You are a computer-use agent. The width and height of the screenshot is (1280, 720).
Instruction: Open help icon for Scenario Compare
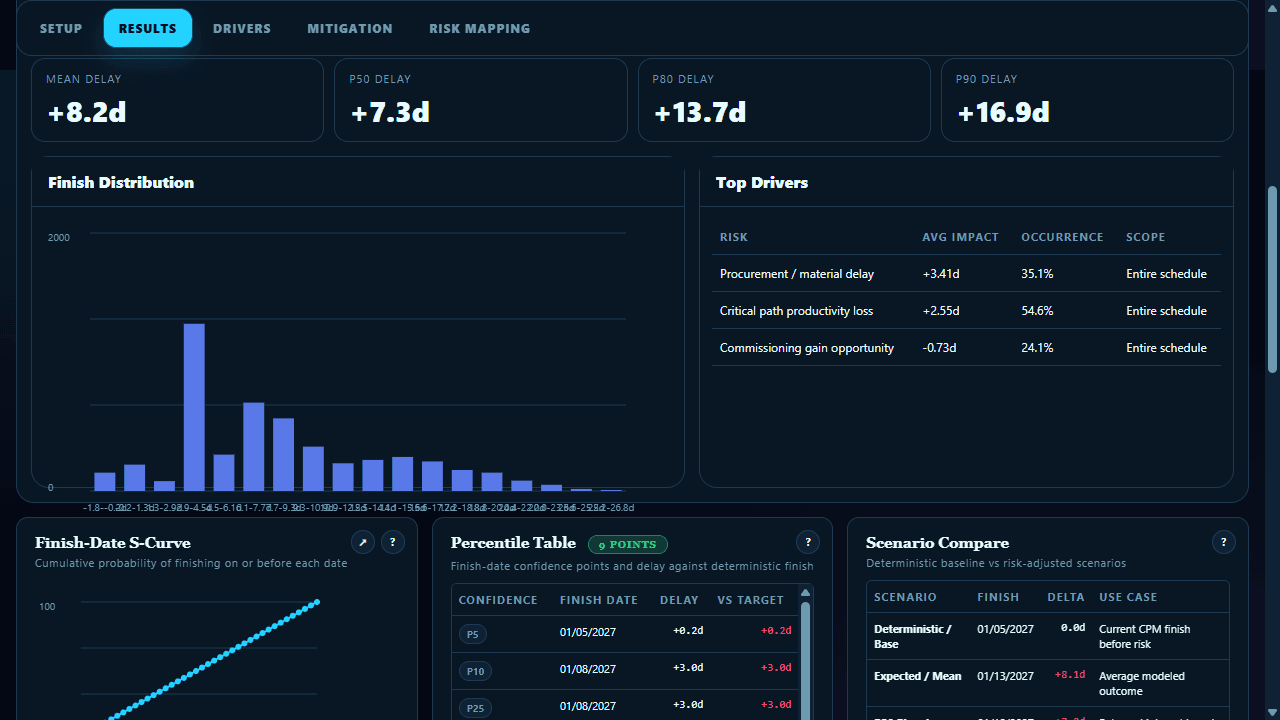point(1223,542)
